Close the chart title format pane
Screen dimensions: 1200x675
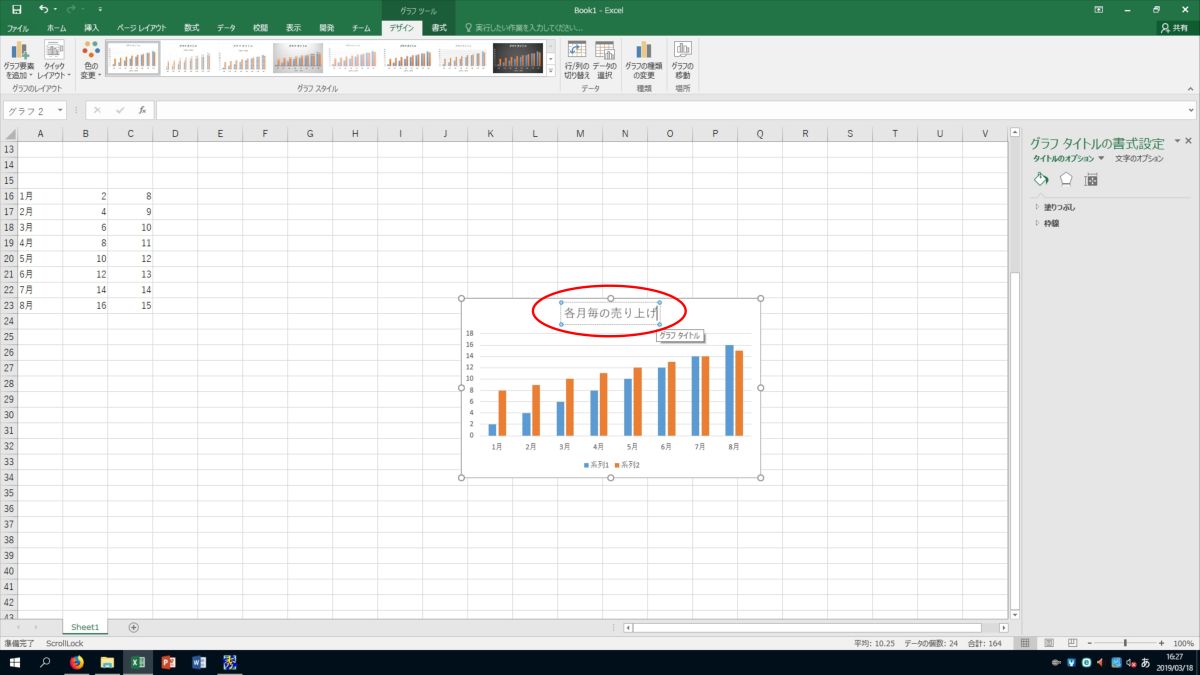pos(1188,142)
